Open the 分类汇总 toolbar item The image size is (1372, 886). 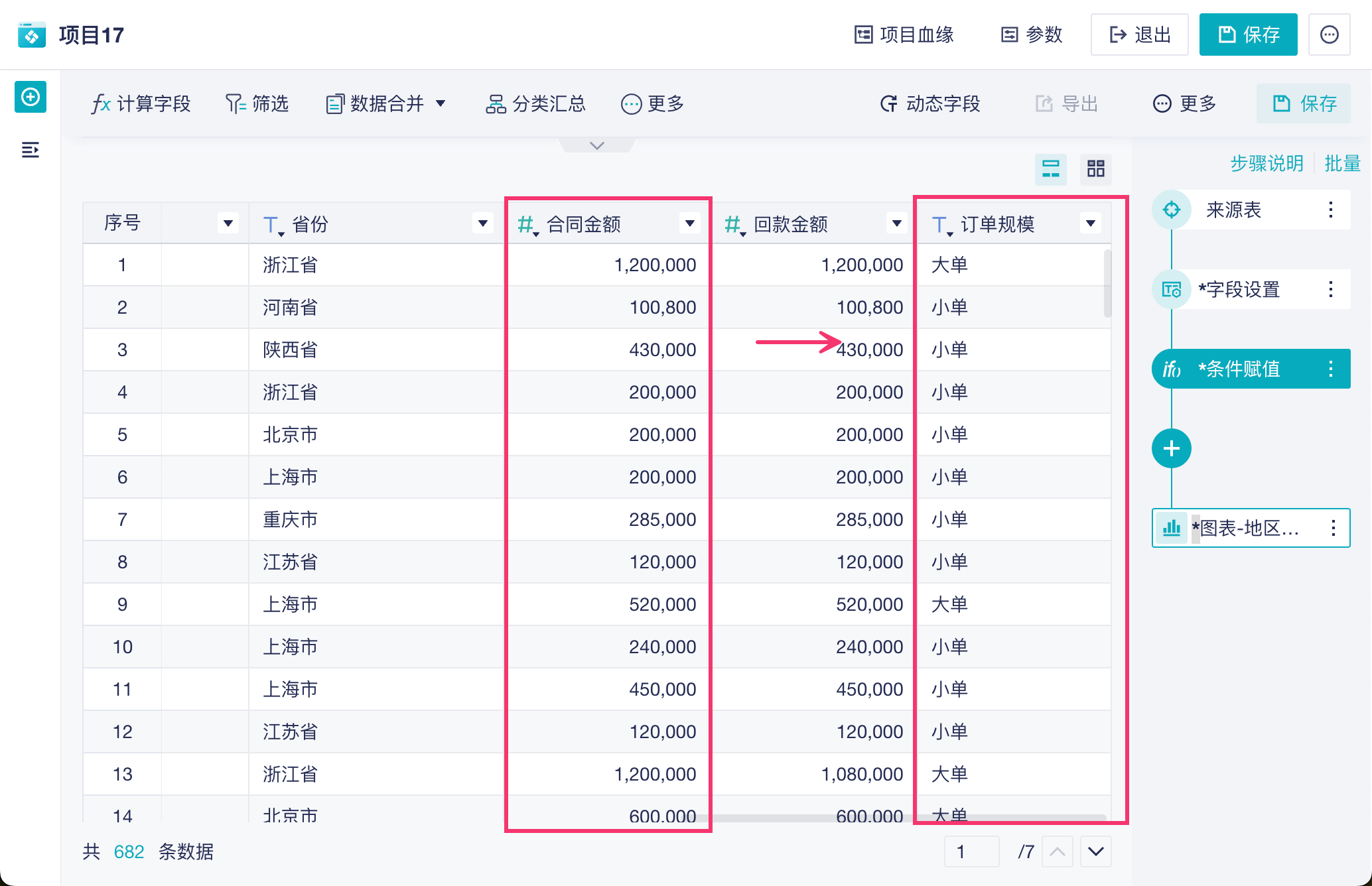pos(536,103)
